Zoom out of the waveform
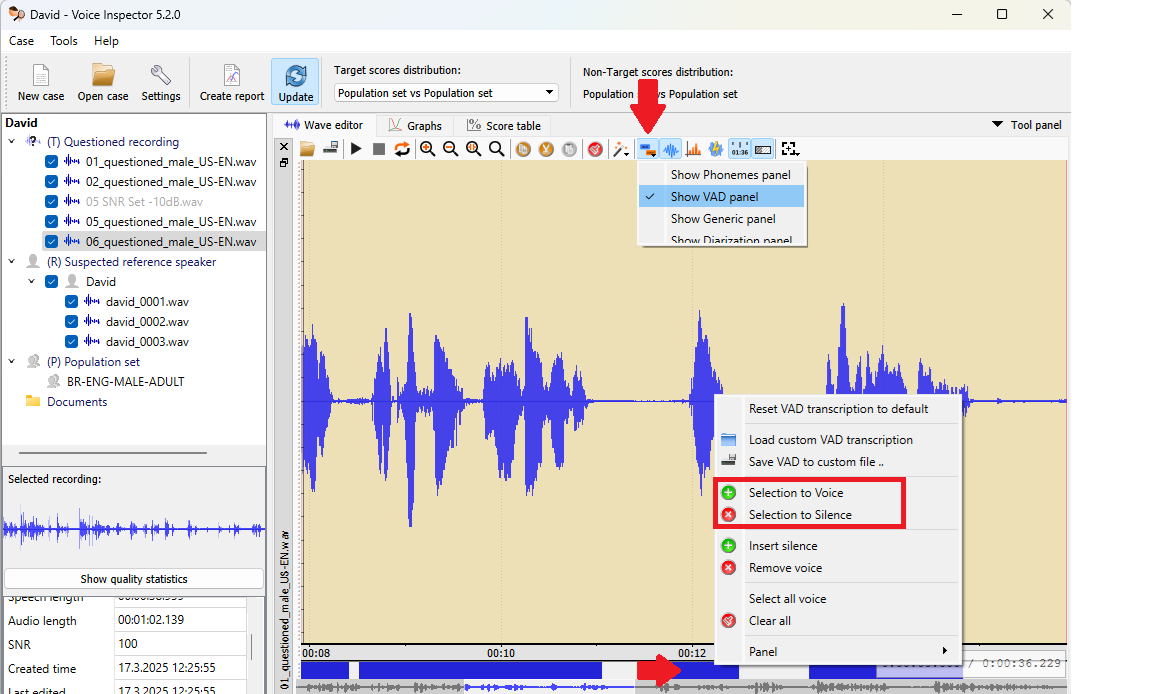The image size is (1151, 694). [451, 149]
